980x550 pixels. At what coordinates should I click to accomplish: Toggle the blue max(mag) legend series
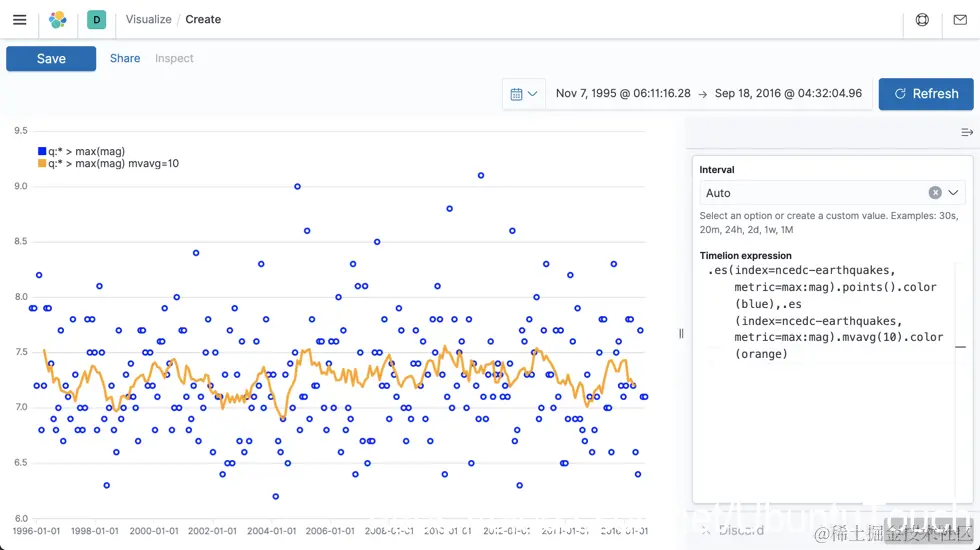(81, 151)
